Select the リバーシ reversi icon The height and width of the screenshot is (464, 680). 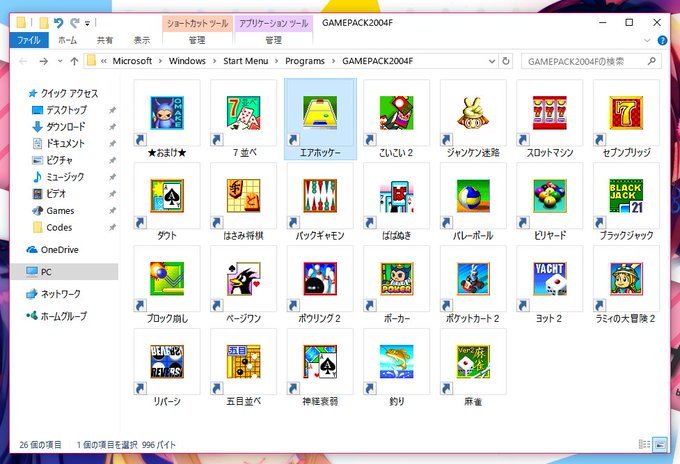tap(167, 362)
